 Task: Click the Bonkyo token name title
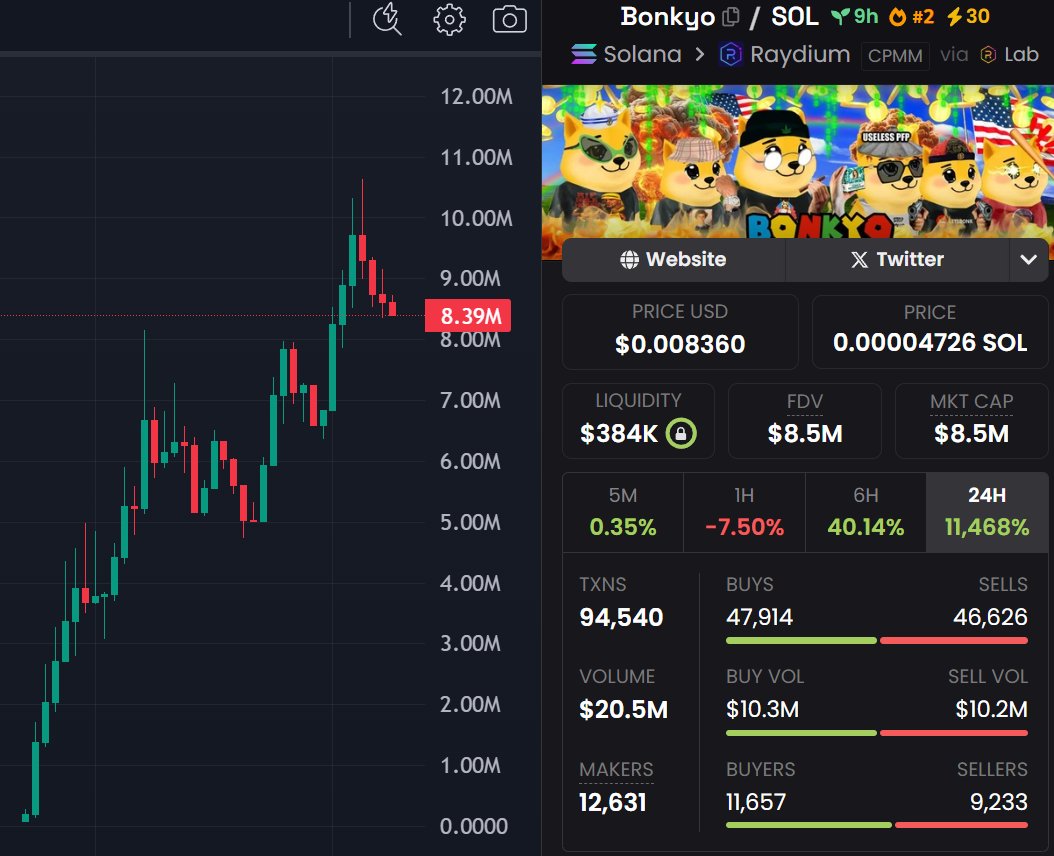tap(668, 17)
